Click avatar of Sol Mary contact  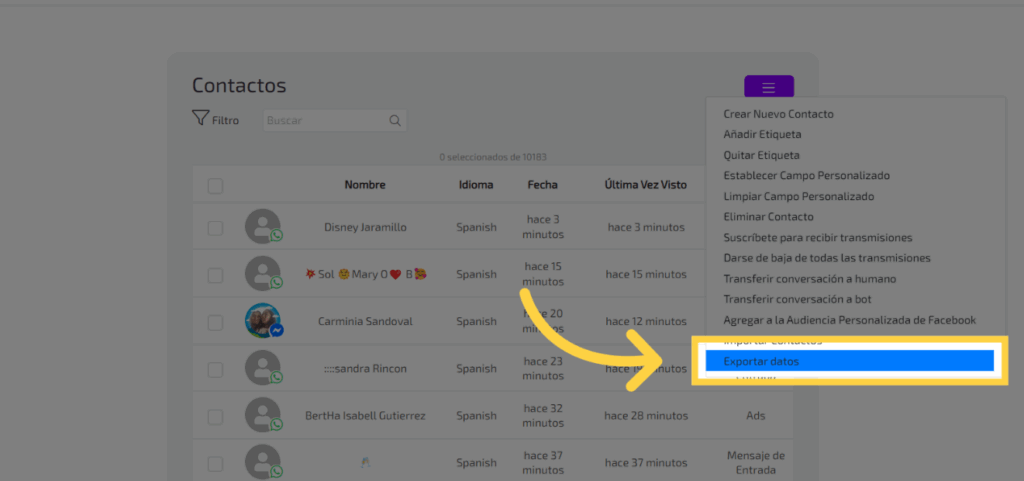263,274
